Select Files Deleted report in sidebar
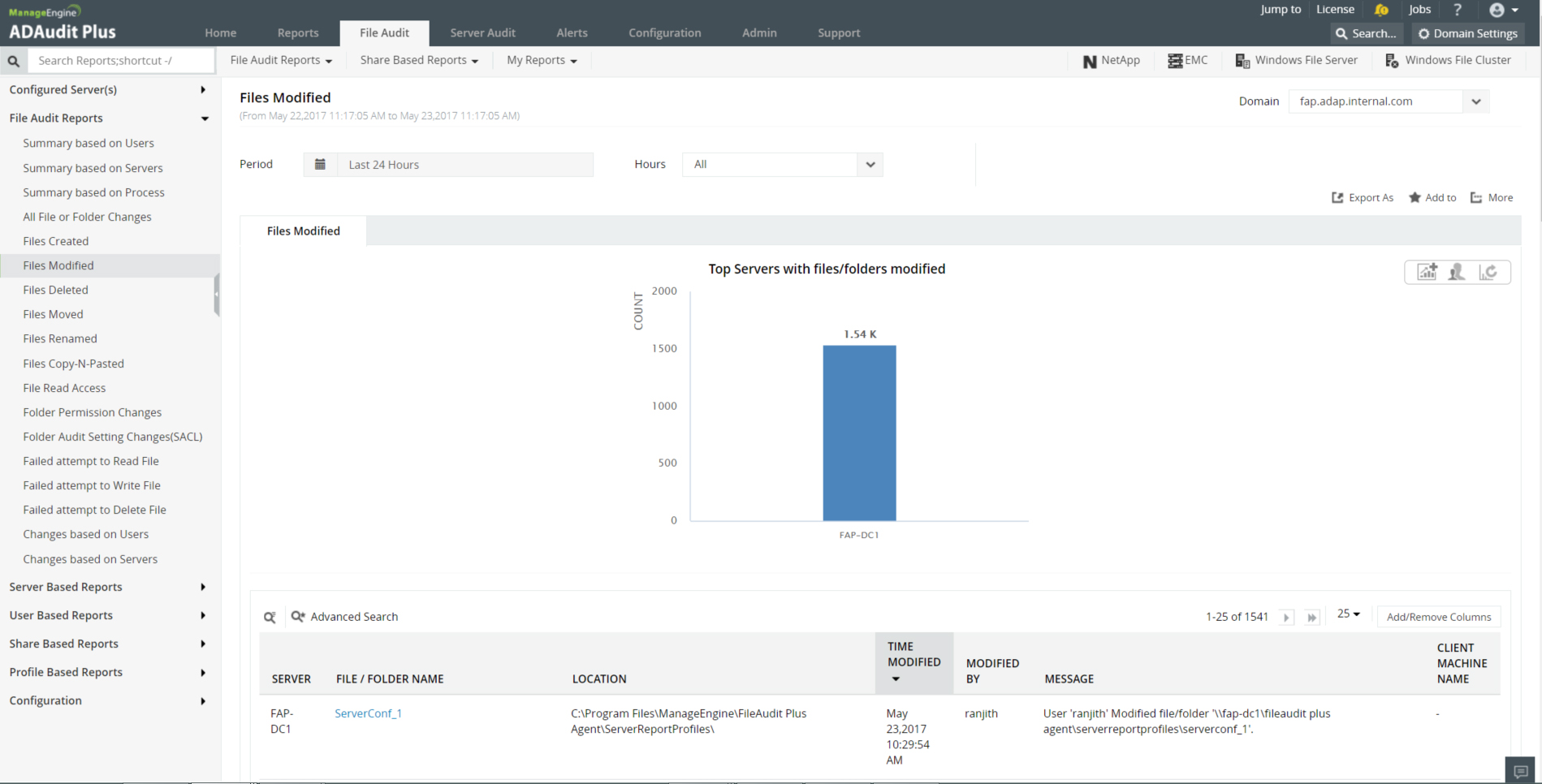This screenshot has height=784, width=1542. coord(55,290)
